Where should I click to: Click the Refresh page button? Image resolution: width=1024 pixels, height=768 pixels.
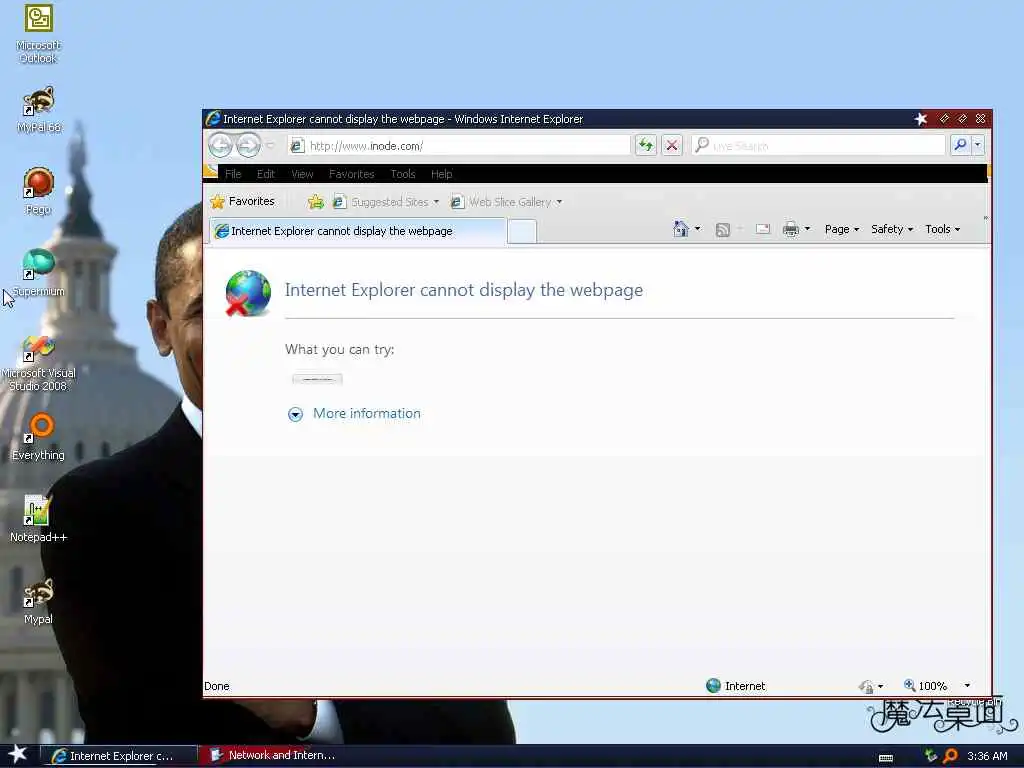pyautogui.click(x=645, y=145)
